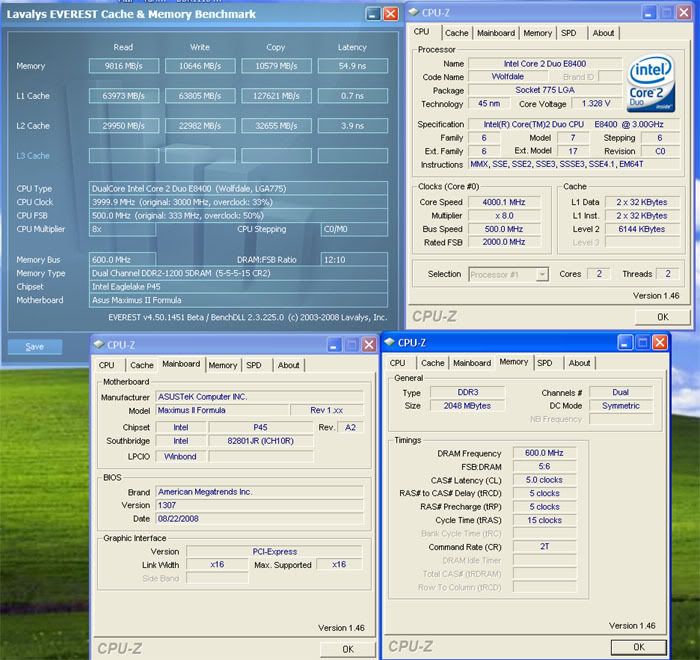Click CPU-Z title icon in Mainboard window
700x660 pixels.
pyautogui.click(x=98, y=344)
